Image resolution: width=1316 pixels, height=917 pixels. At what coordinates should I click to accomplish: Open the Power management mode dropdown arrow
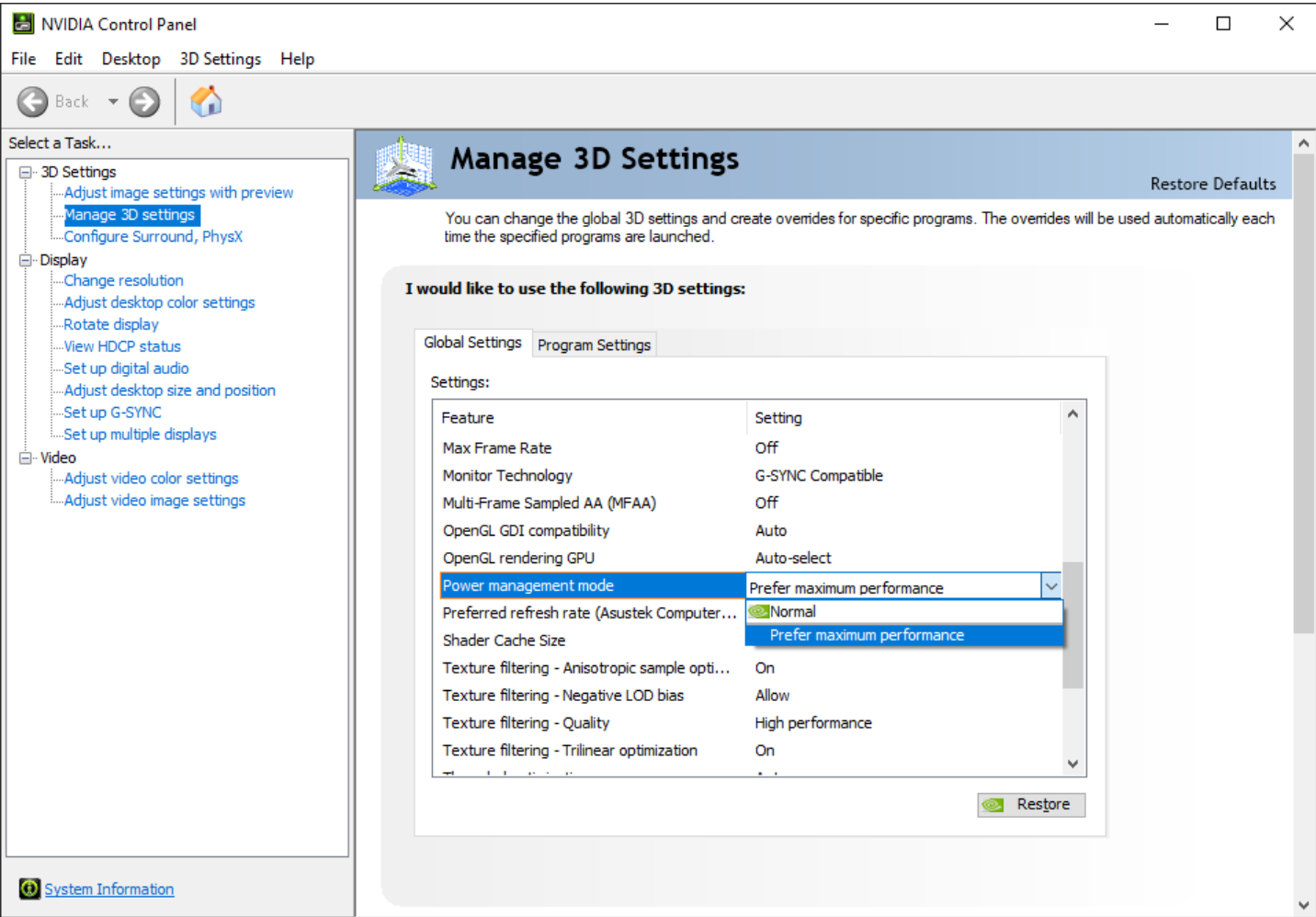(x=1051, y=586)
